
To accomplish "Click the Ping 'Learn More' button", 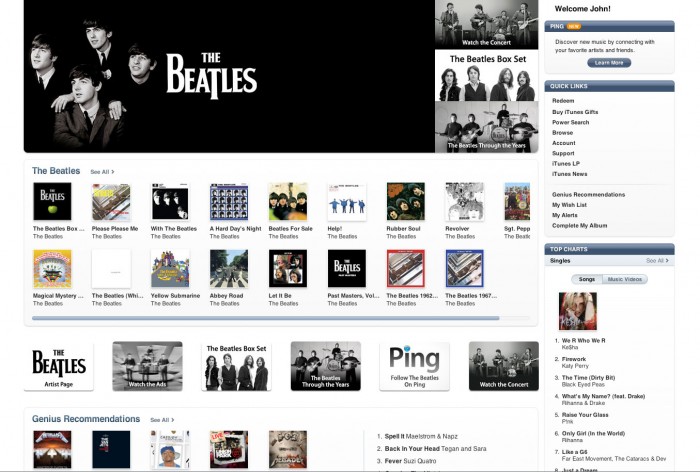I will coord(609,63).
